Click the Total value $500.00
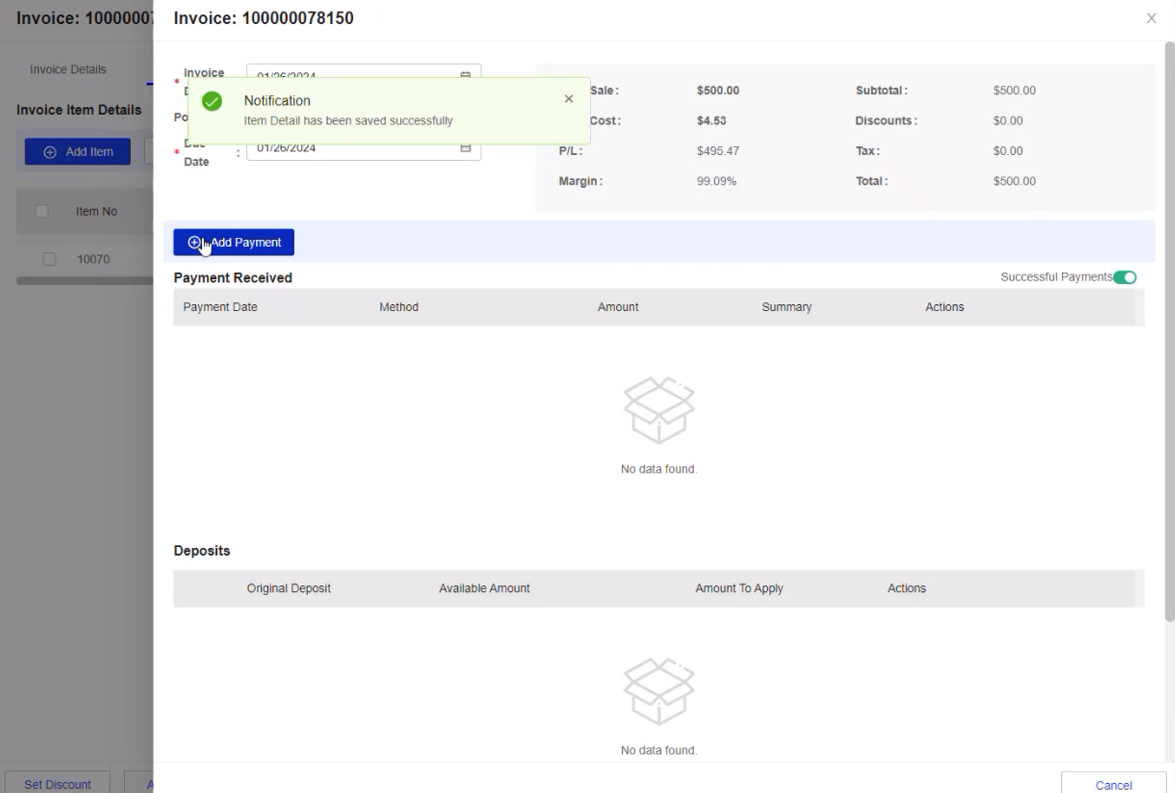 click(x=1014, y=181)
